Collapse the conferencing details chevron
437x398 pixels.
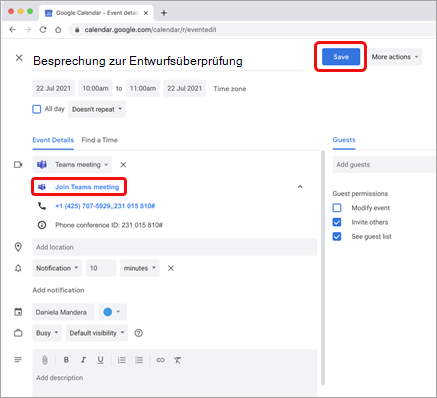tap(300, 187)
